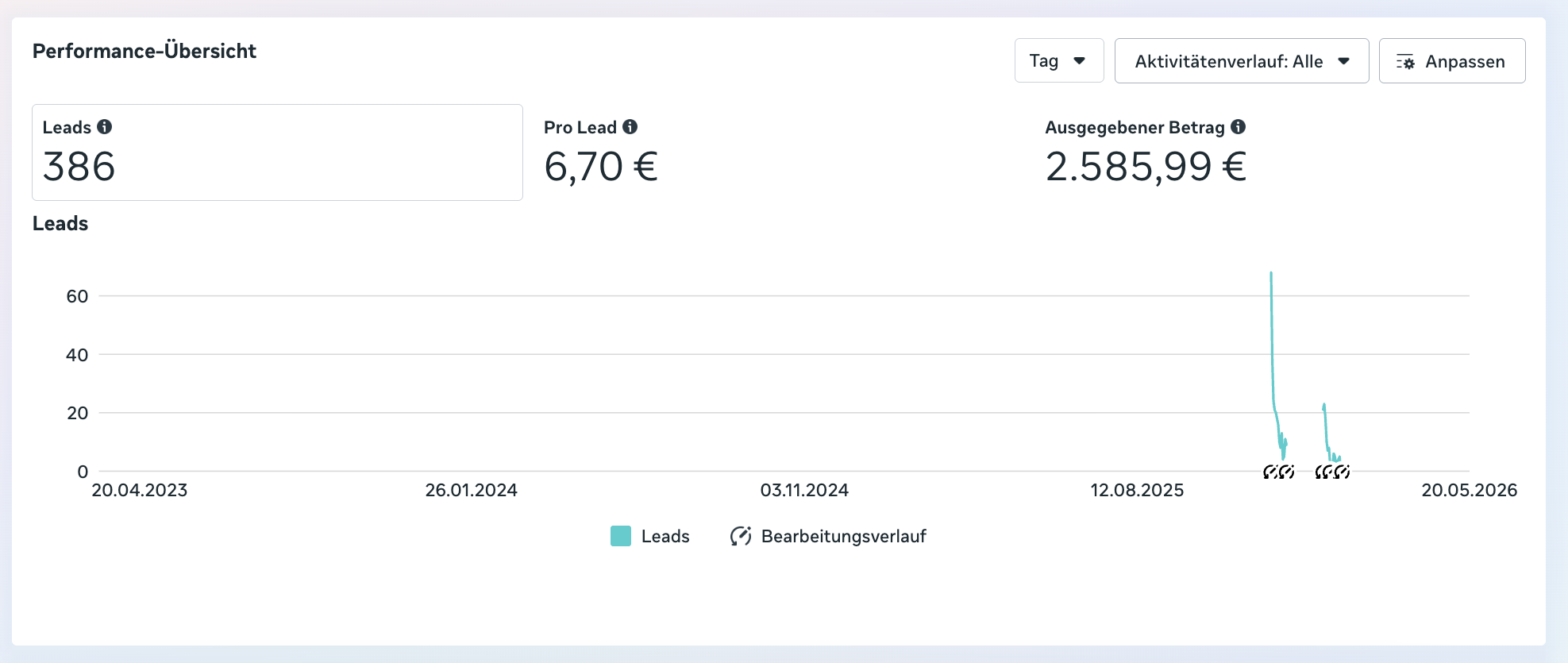This screenshot has width=1568, height=663.
Task: Click the info icon beside Ausgegebener Betrag
Action: point(1239,127)
